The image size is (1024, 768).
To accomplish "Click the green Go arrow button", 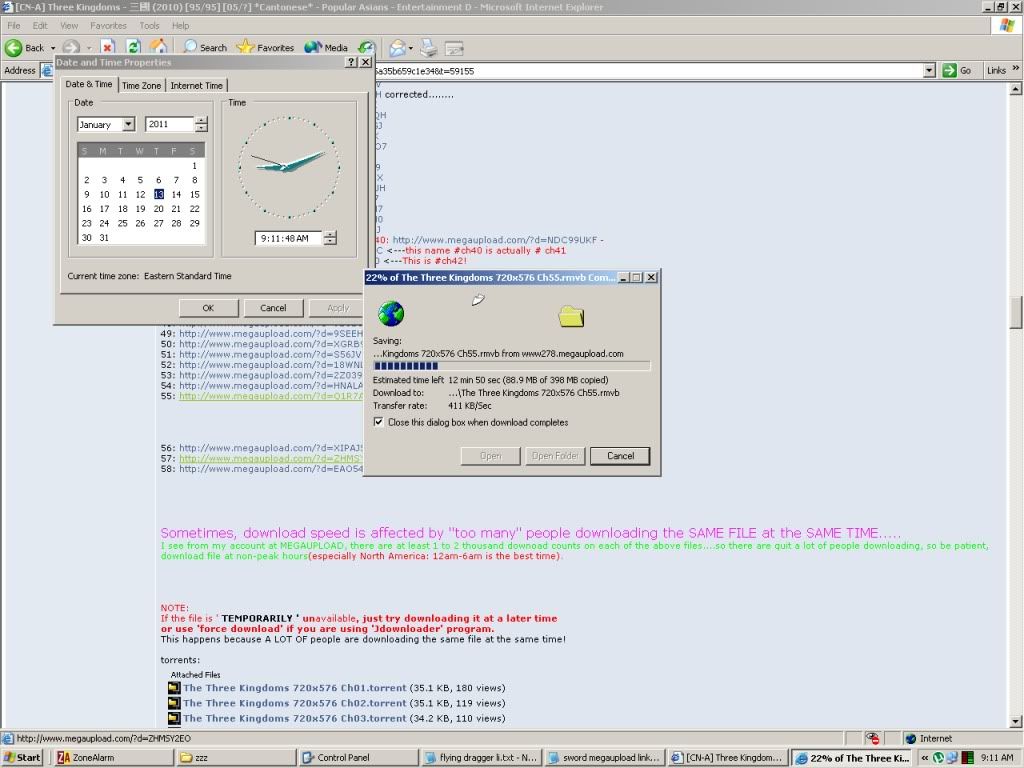I will [949, 71].
